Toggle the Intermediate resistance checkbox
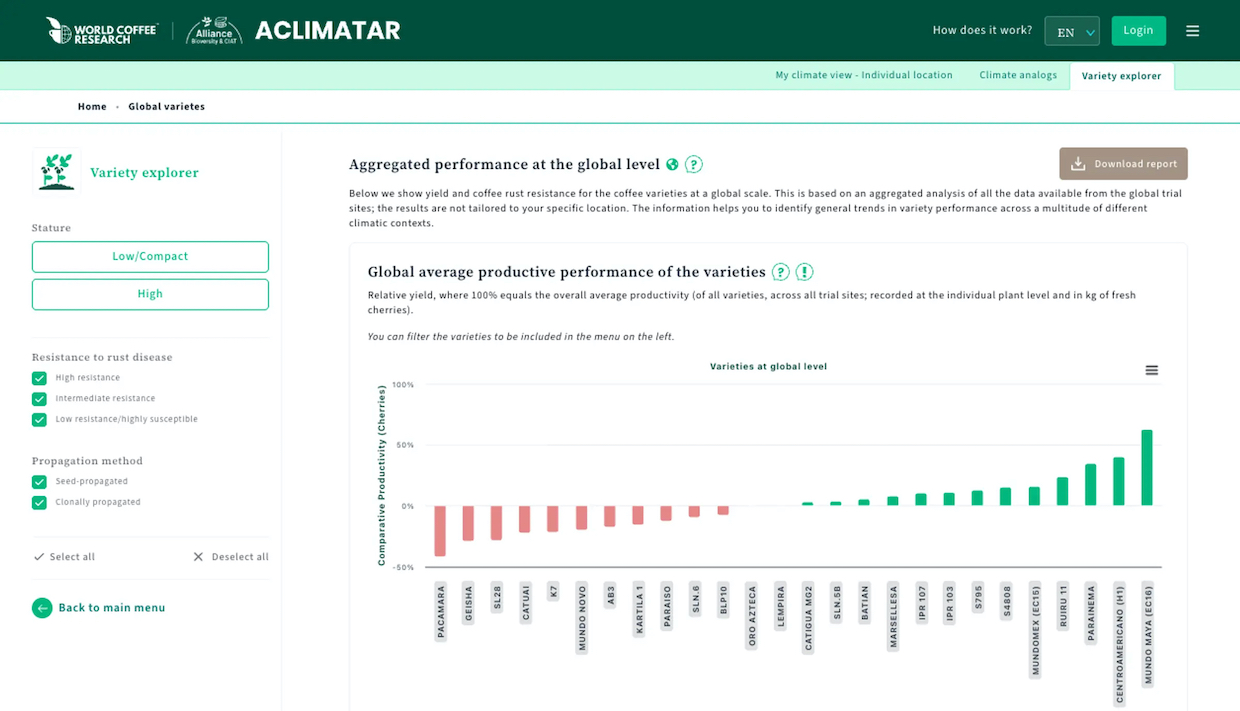This screenshot has width=1240, height=711. (x=39, y=399)
